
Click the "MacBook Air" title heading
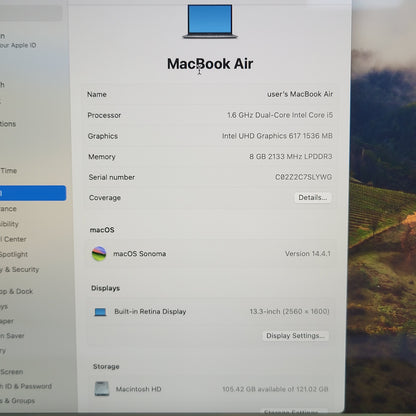pos(210,64)
